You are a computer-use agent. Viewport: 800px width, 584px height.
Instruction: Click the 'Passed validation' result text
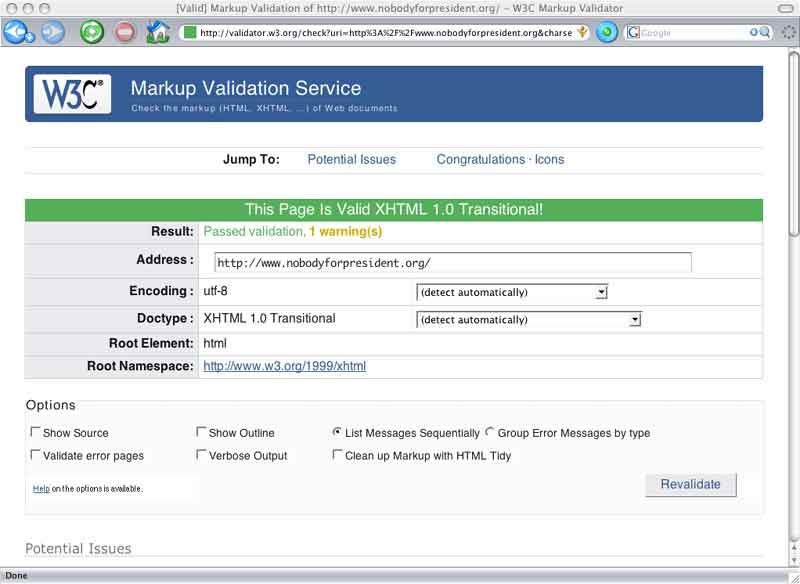point(253,232)
